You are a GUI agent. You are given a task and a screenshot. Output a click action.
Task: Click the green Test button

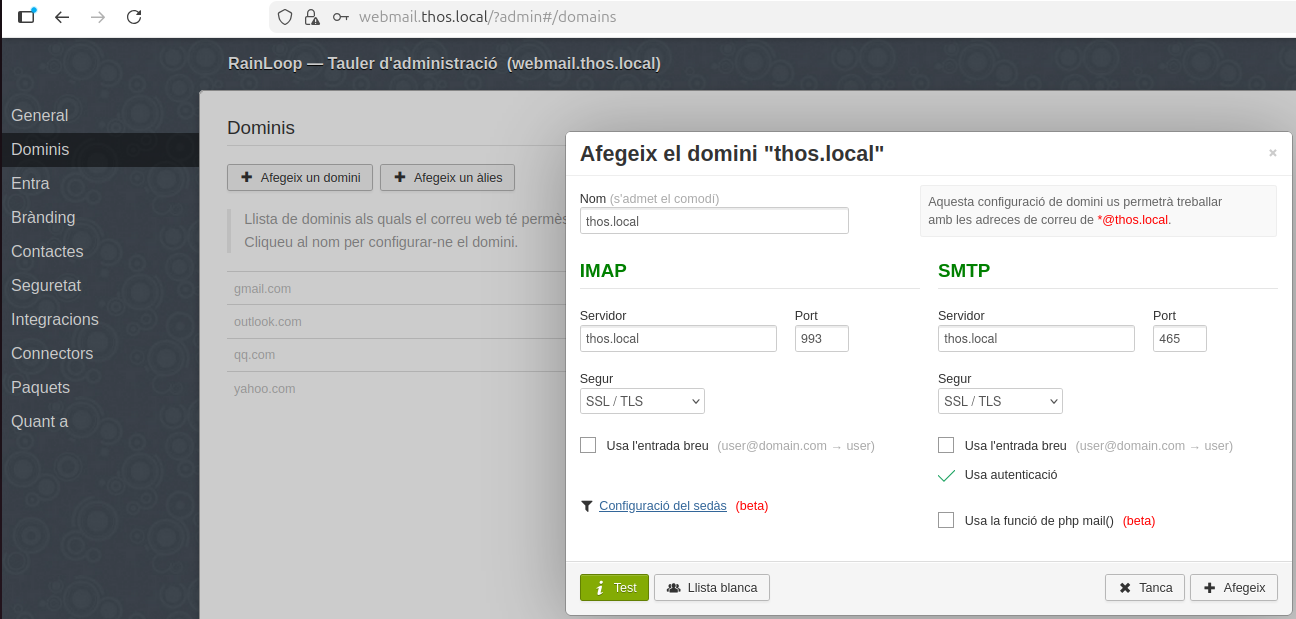click(614, 588)
